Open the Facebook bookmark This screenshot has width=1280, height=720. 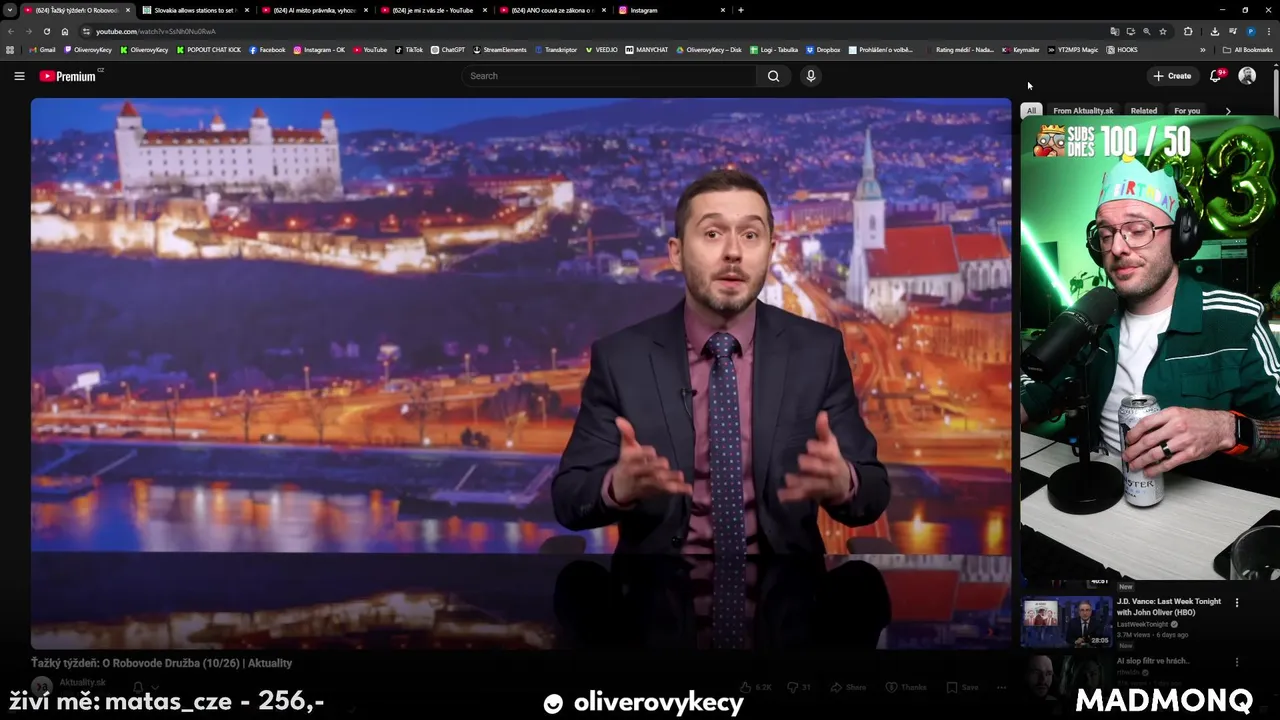[x=267, y=50]
